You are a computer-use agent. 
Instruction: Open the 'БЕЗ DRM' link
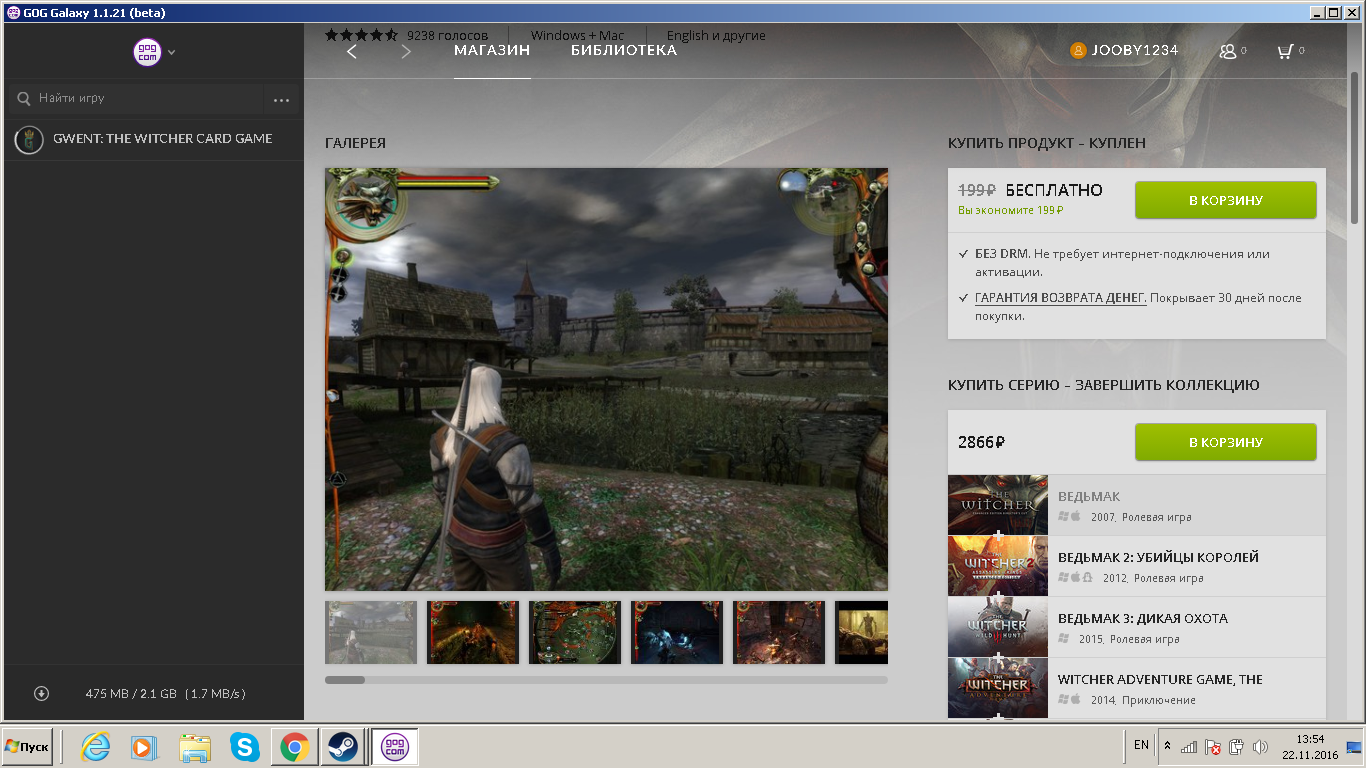pos(1001,254)
